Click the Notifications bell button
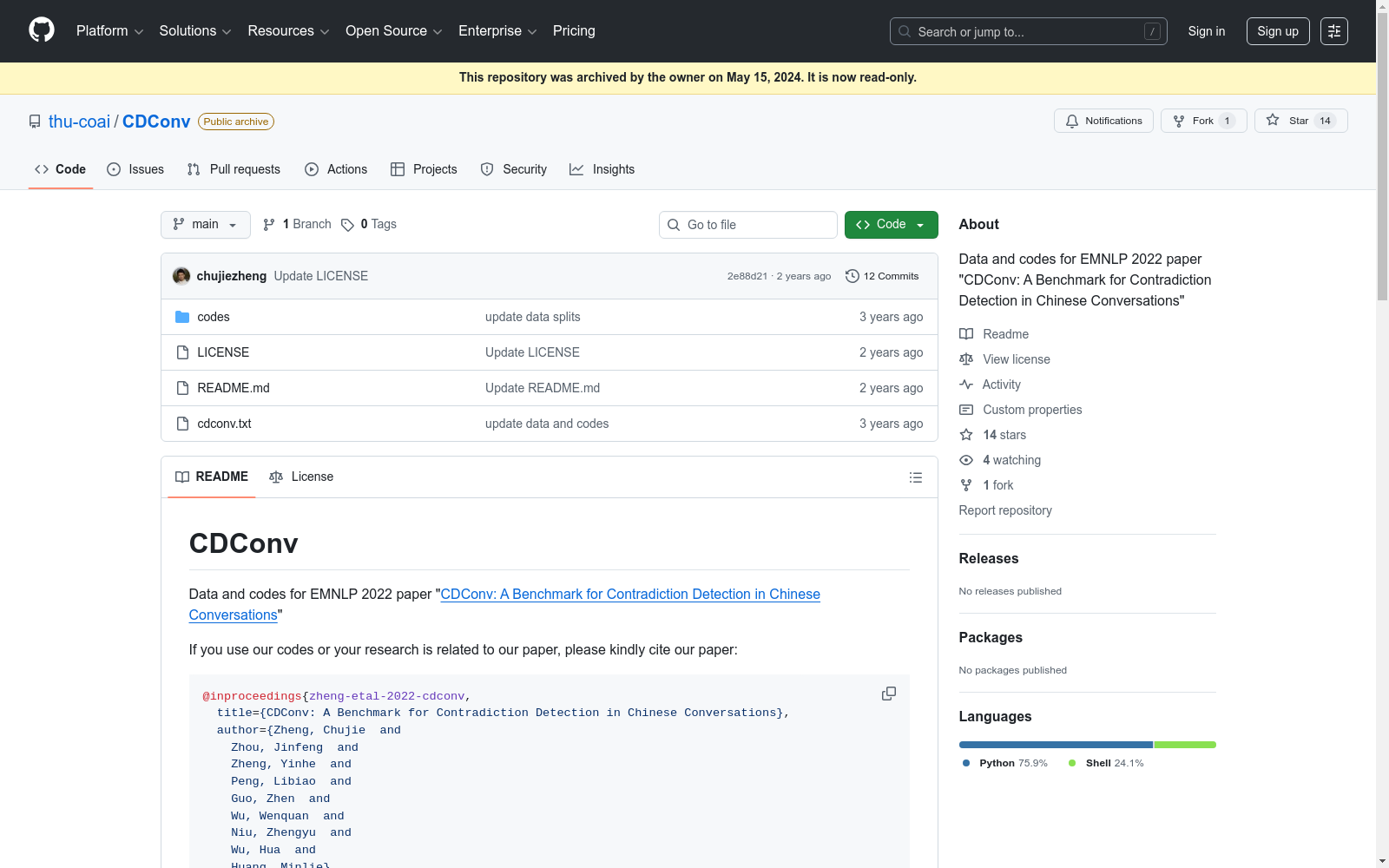The height and width of the screenshot is (868, 1389). point(1103,121)
